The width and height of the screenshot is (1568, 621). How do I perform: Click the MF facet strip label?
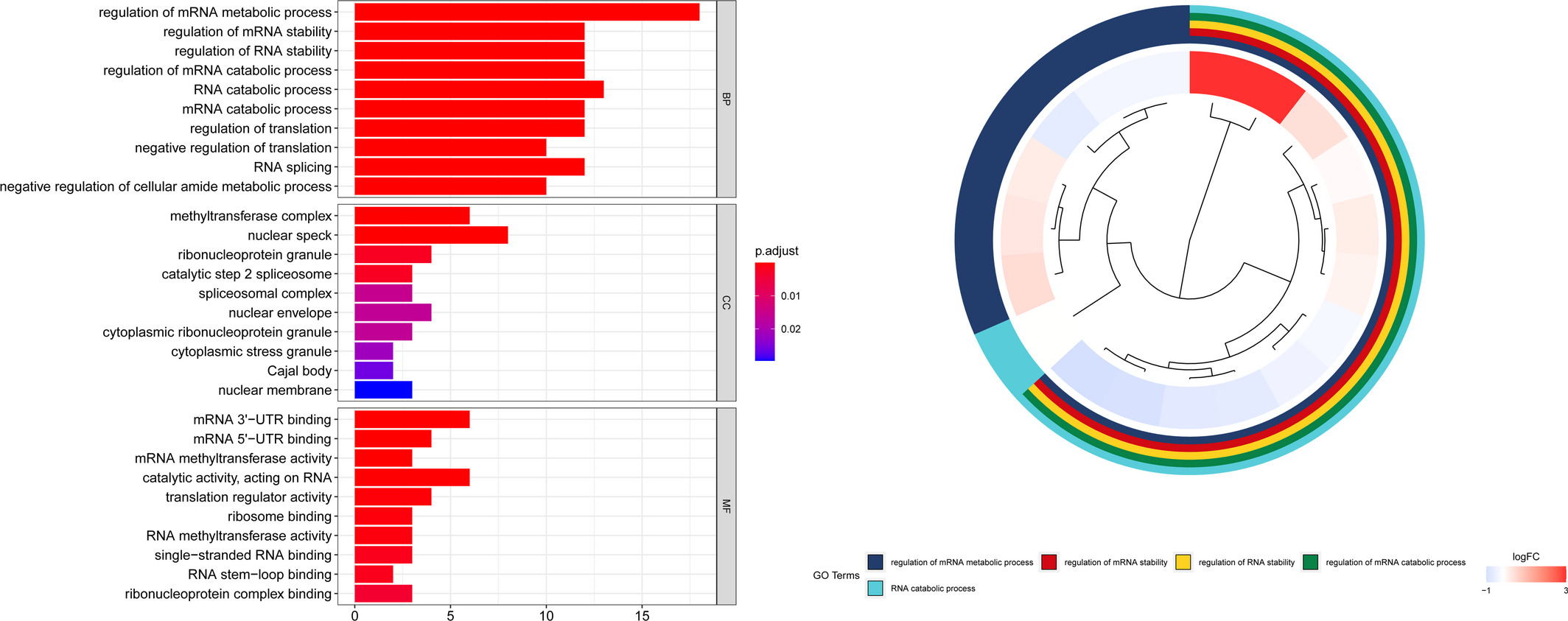pos(727,506)
